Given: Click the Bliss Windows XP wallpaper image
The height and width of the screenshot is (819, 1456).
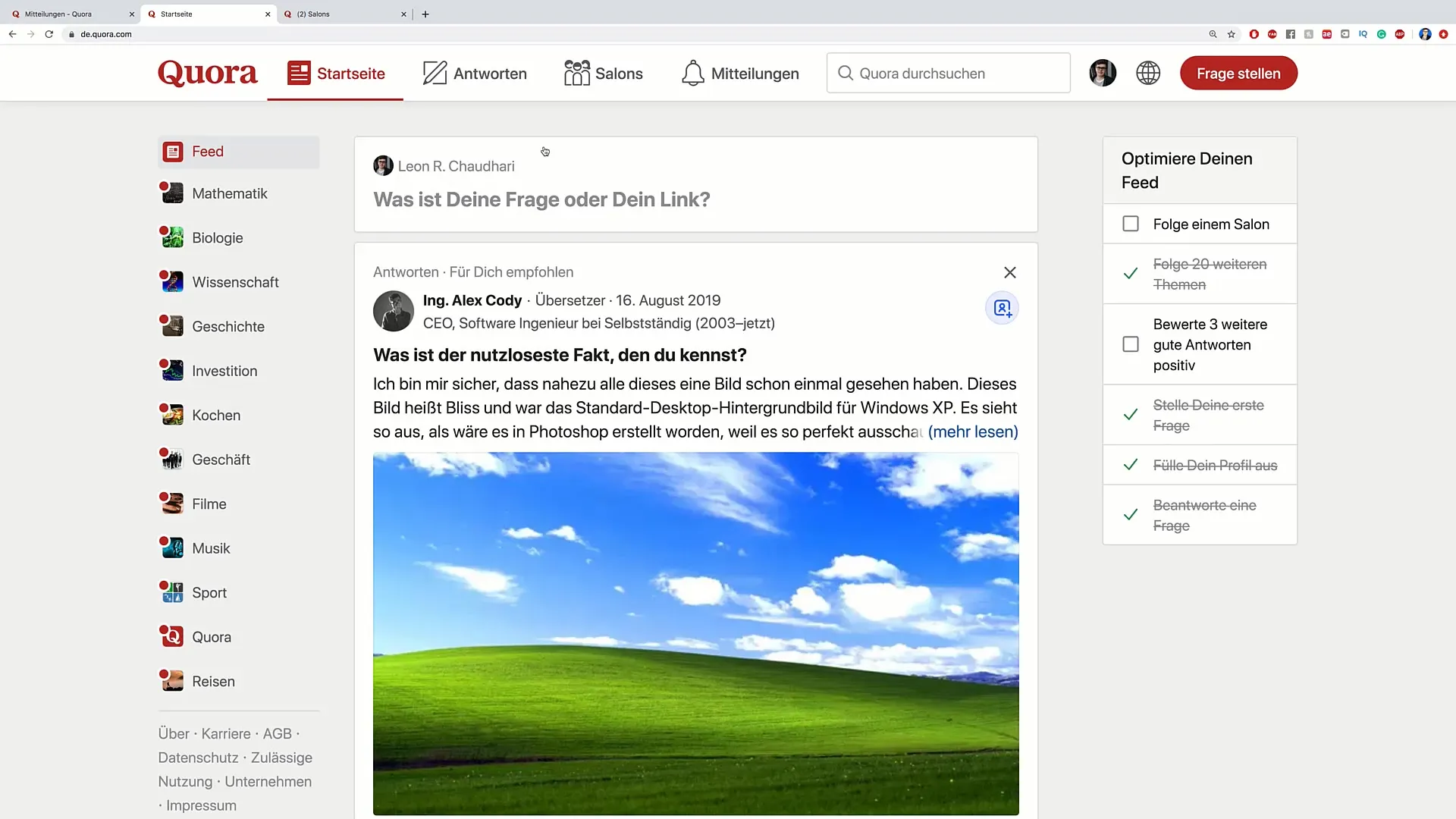Looking at the screenshot, I should [x=695, y=634].
